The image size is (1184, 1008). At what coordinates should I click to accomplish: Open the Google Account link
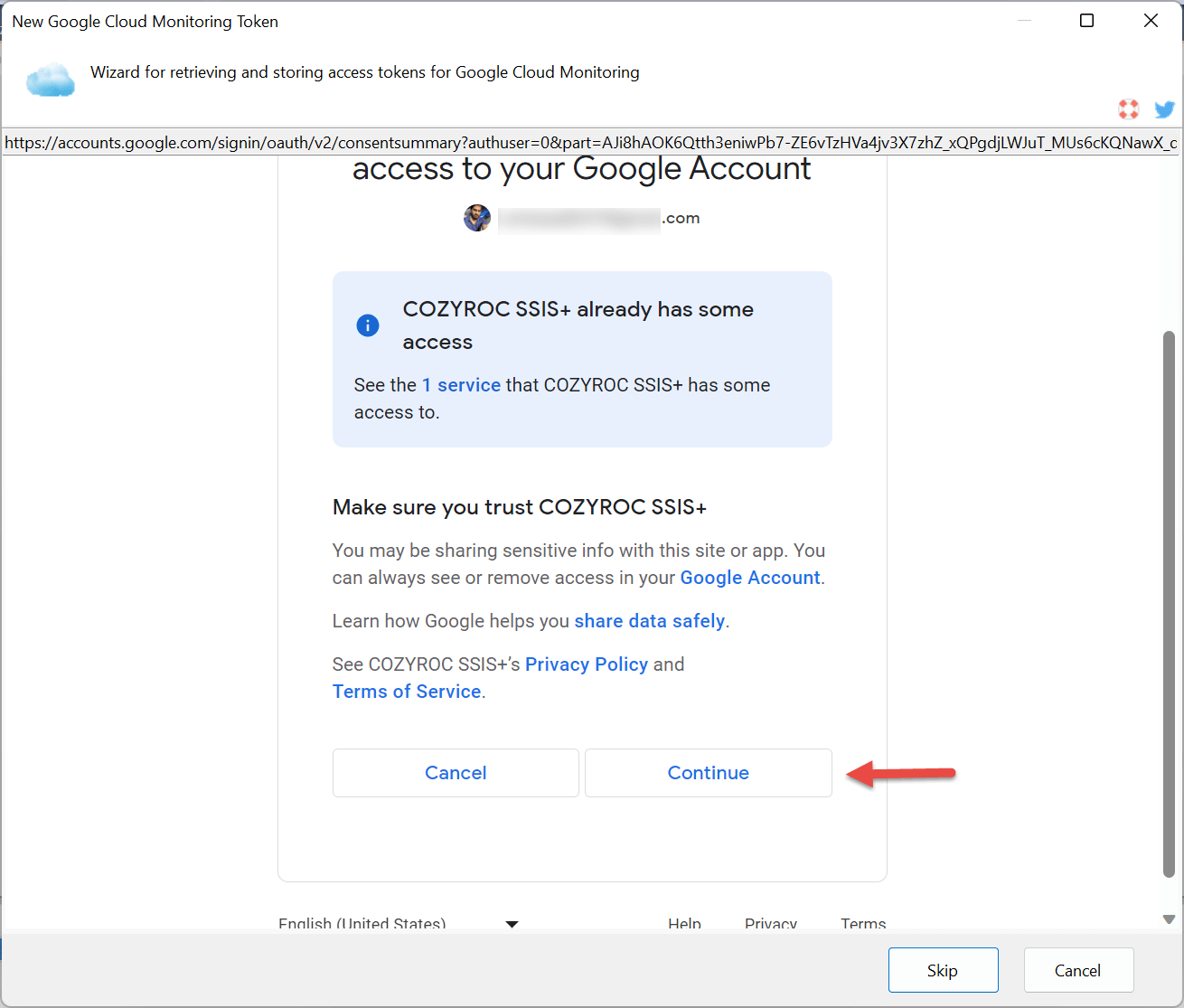(x=750, y=578)
